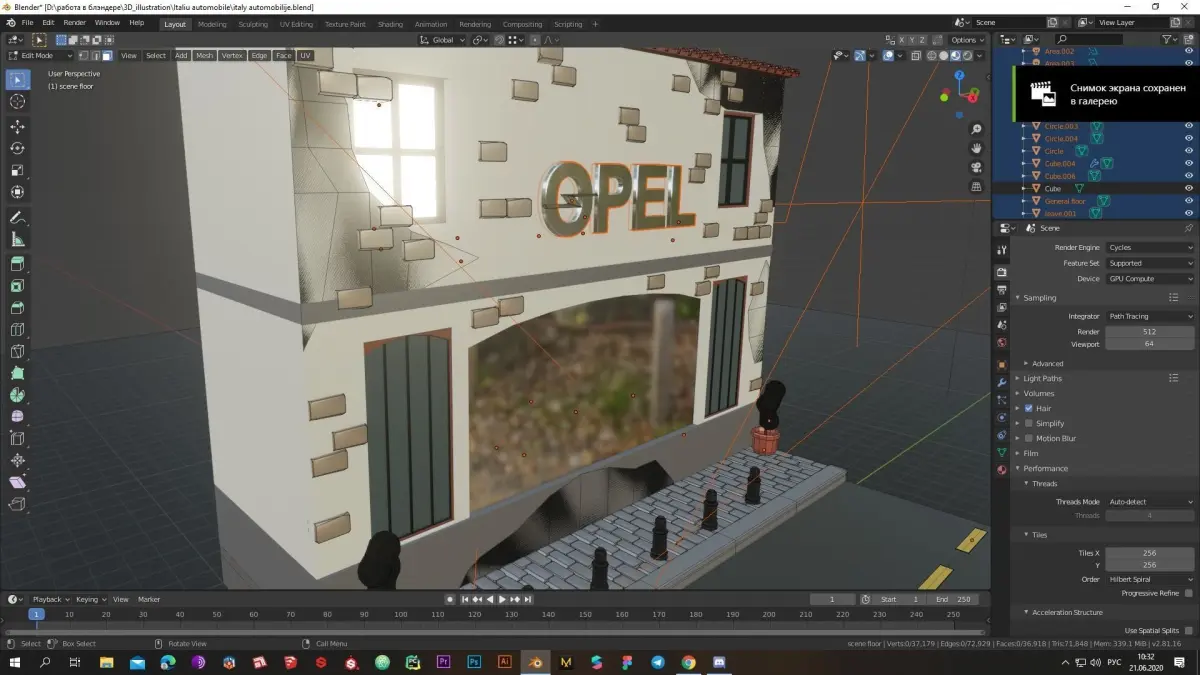
Task: Open the Modifiers wrench properties tab
Action: coord(1001,383)
